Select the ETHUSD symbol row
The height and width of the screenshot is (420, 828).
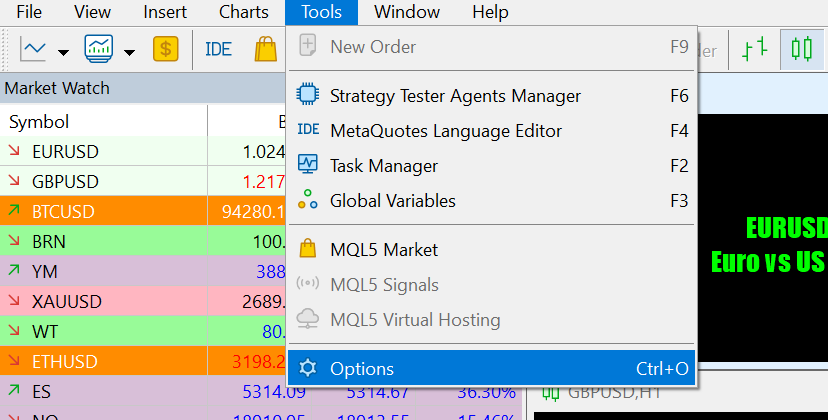point(143,361)
